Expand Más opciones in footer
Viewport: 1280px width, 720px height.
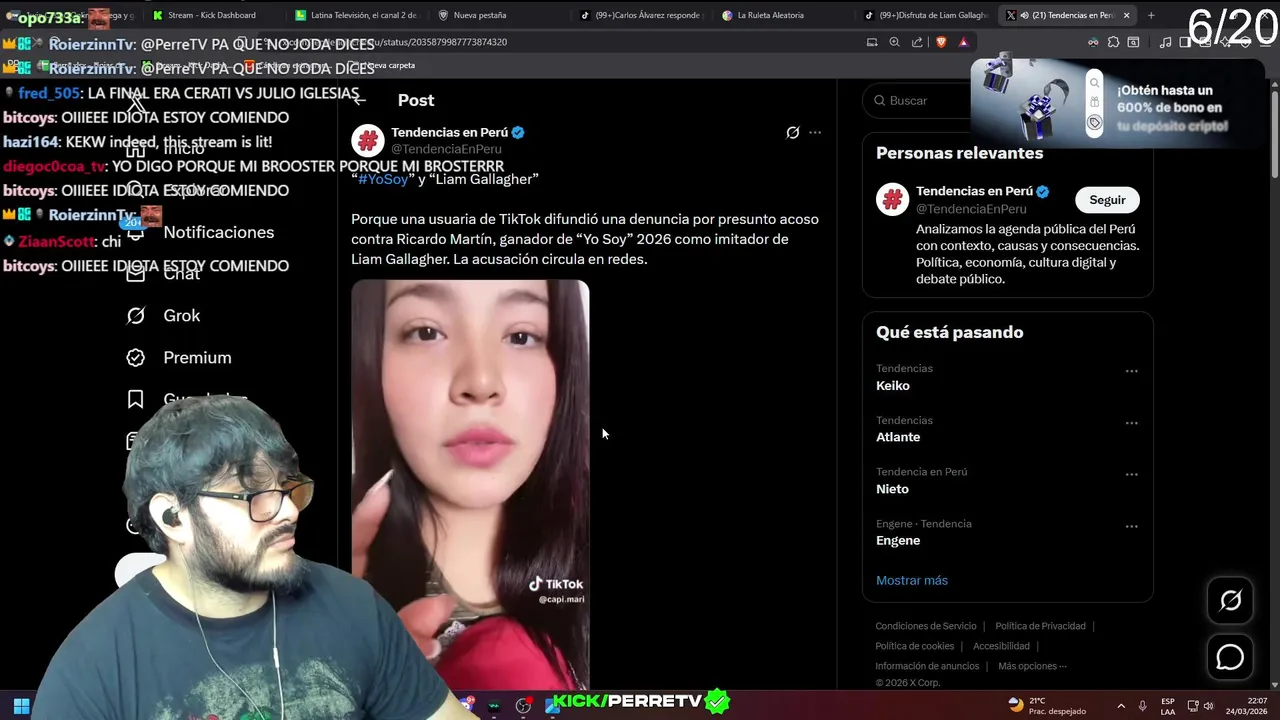click(1032, 666)
